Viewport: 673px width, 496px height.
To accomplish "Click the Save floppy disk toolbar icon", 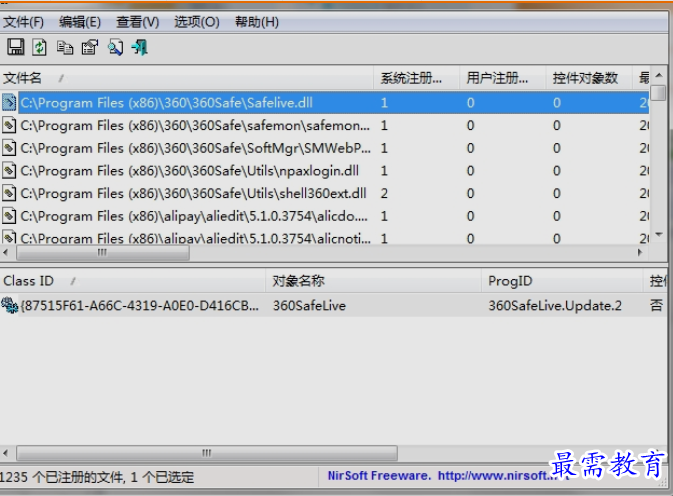I will (x=15, y=47).
